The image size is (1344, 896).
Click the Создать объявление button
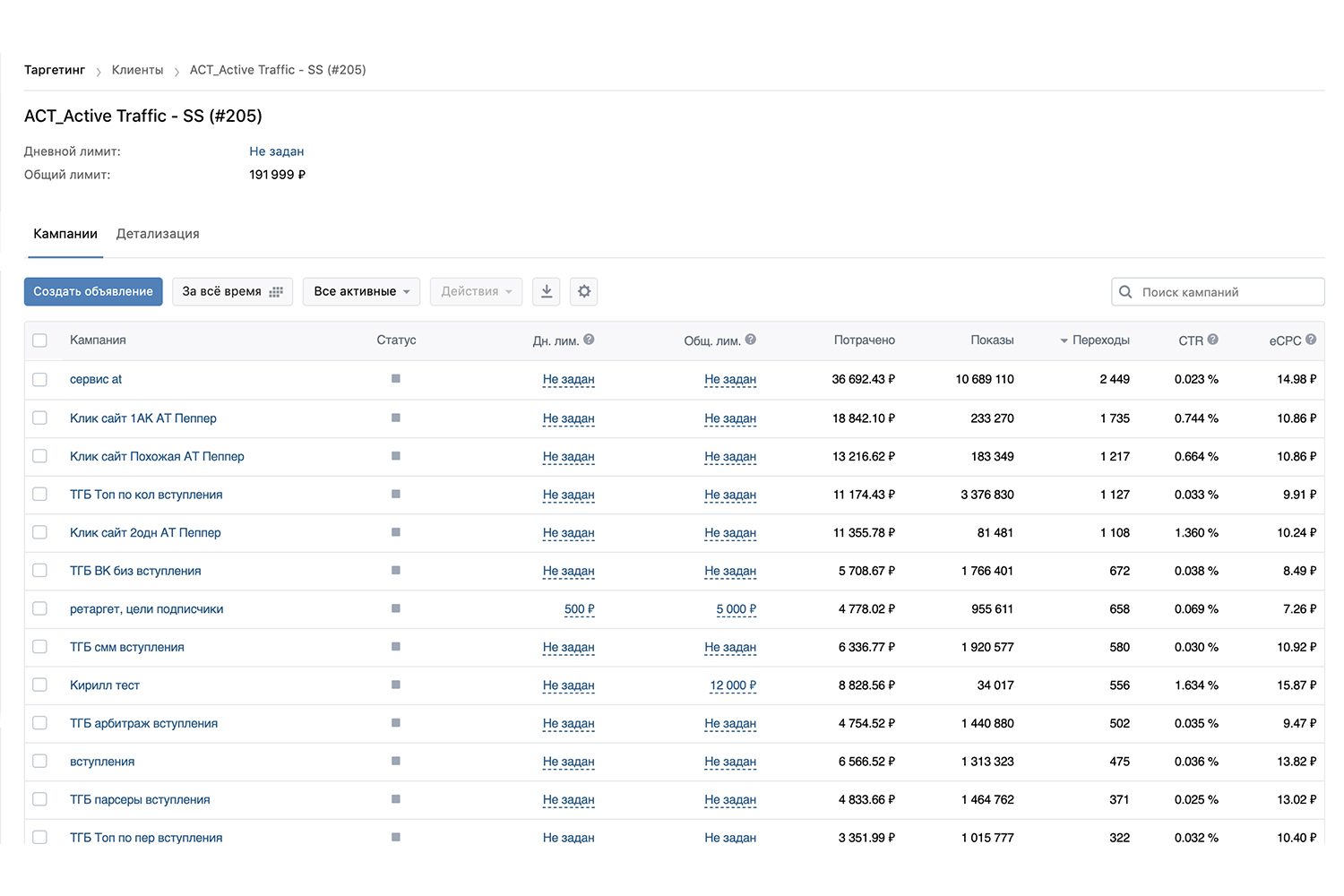pos(93,291)
